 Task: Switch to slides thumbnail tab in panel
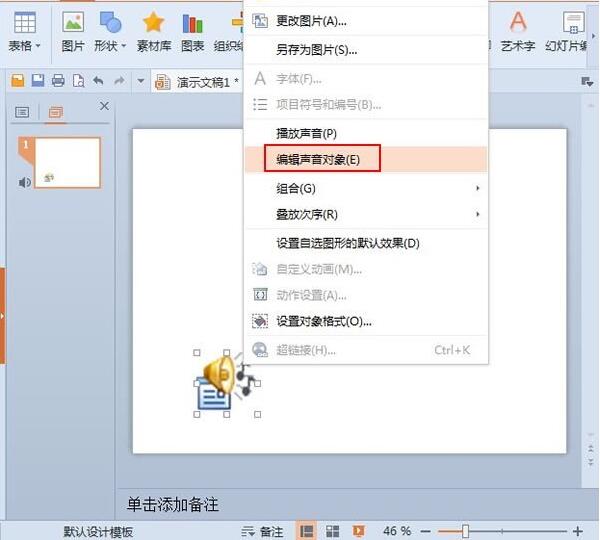(55, 112)
